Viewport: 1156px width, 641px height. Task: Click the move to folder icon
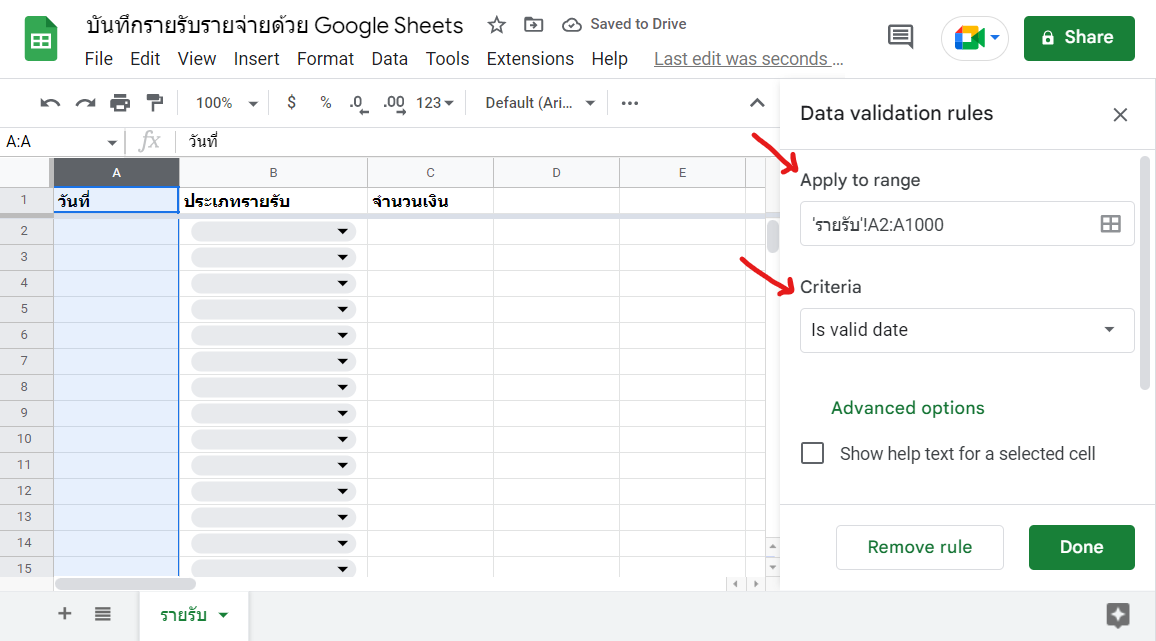[x=533, y=25]
